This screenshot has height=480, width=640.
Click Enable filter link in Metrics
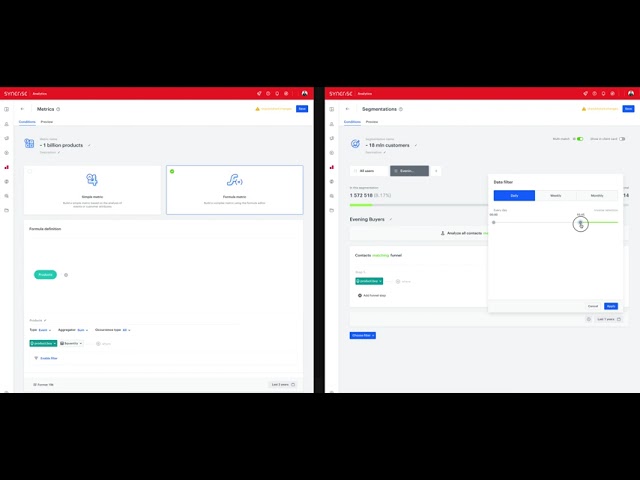coord(46,358)
